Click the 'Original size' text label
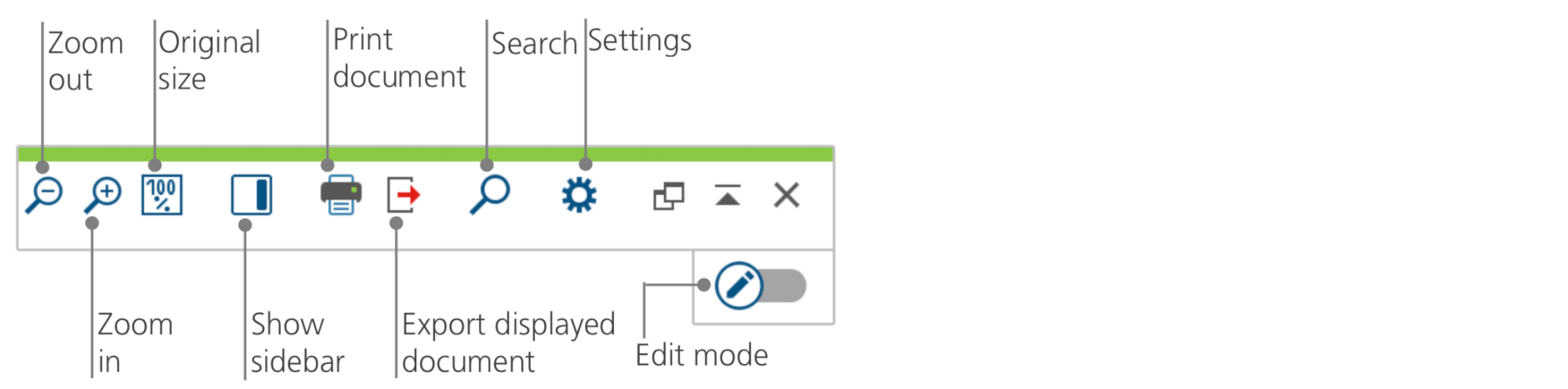The height and width of the screenshot is (389, 1568). (209, 60)
